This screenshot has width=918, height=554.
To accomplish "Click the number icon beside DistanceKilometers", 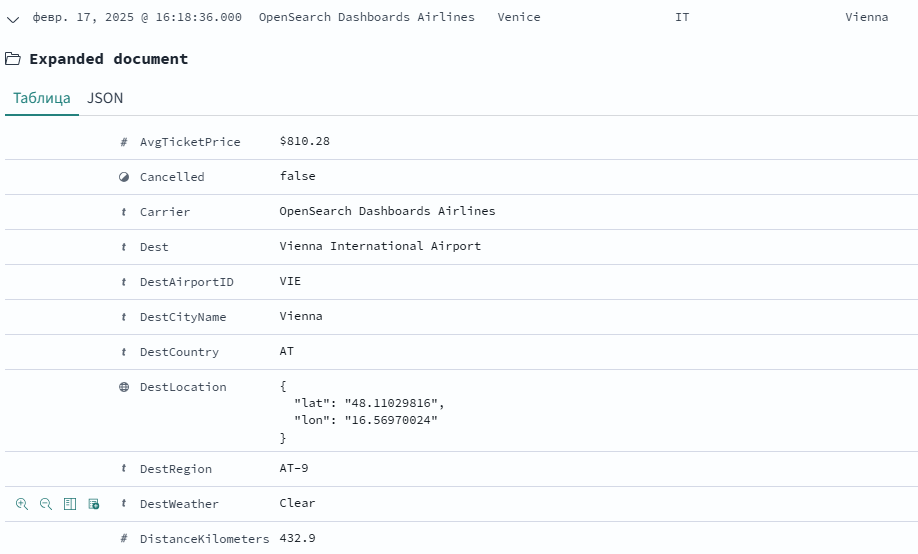I will (124, 539).
